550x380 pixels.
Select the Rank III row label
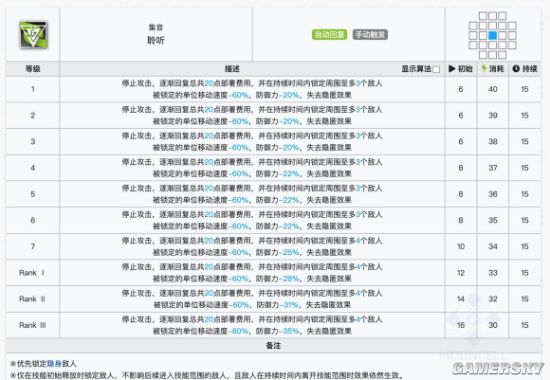pyautogui.click(x=33, y=325)
